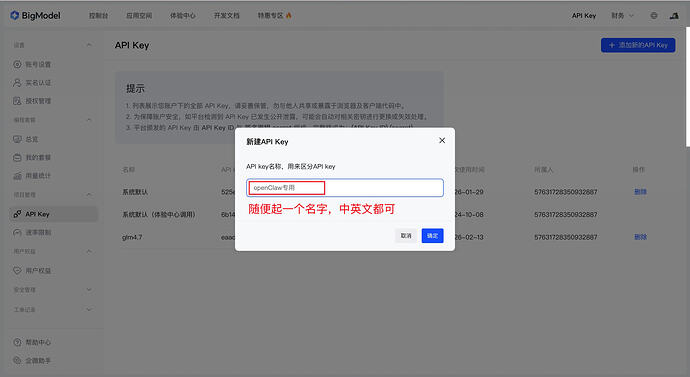Image resolution: width=690 pixels, height=377 pixels.
Task: Click the 确定 button in dialog
Action: (x=432, y=236)
